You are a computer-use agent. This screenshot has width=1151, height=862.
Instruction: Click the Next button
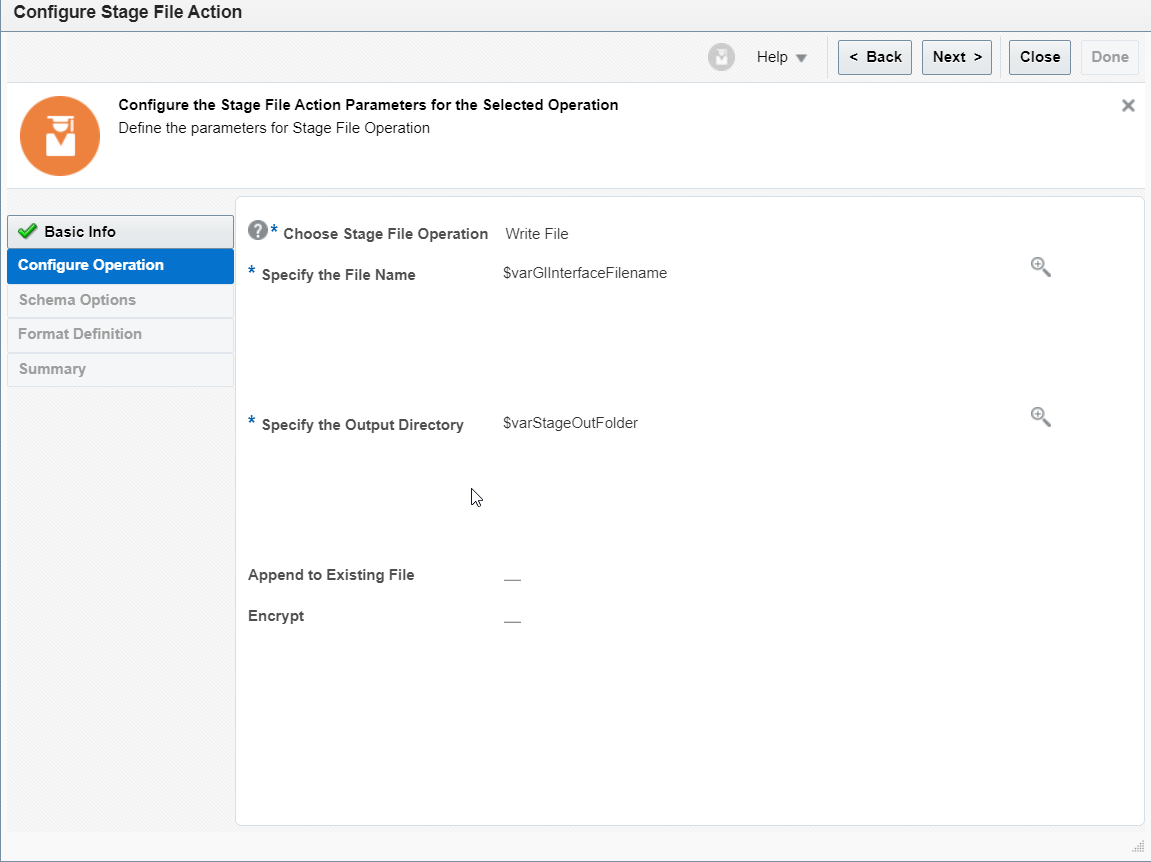click(956, 57)
